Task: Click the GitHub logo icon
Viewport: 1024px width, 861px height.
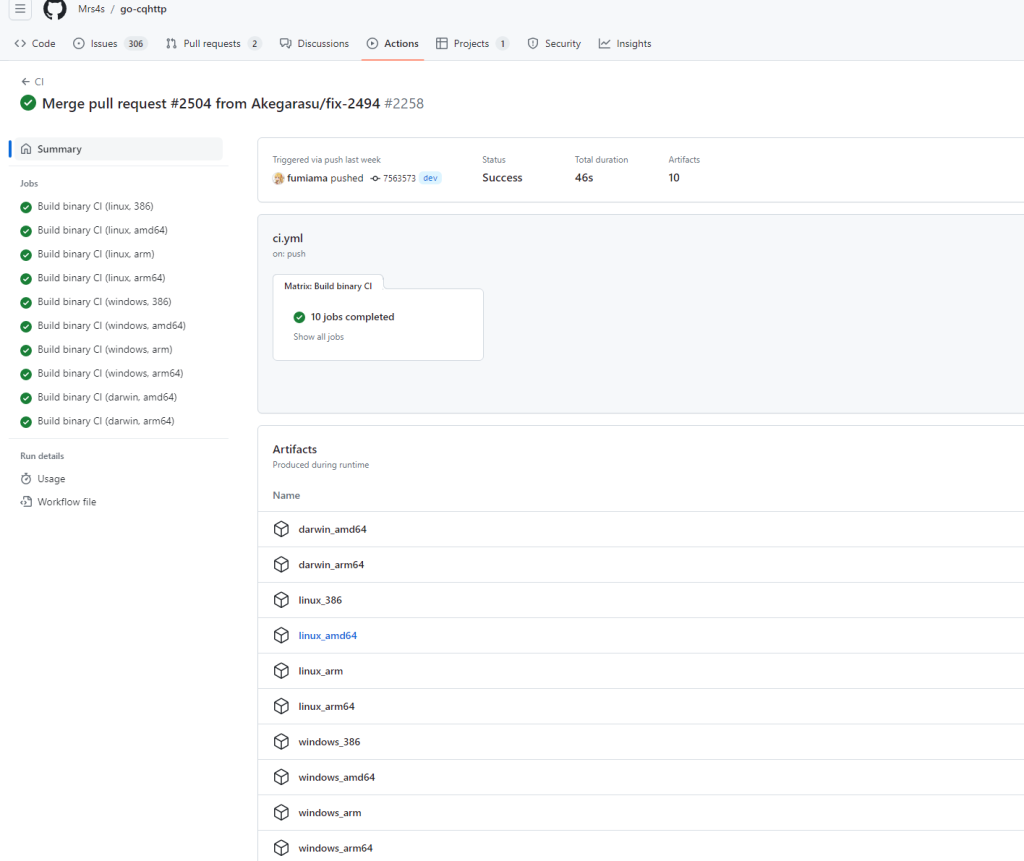Action: 55,10
